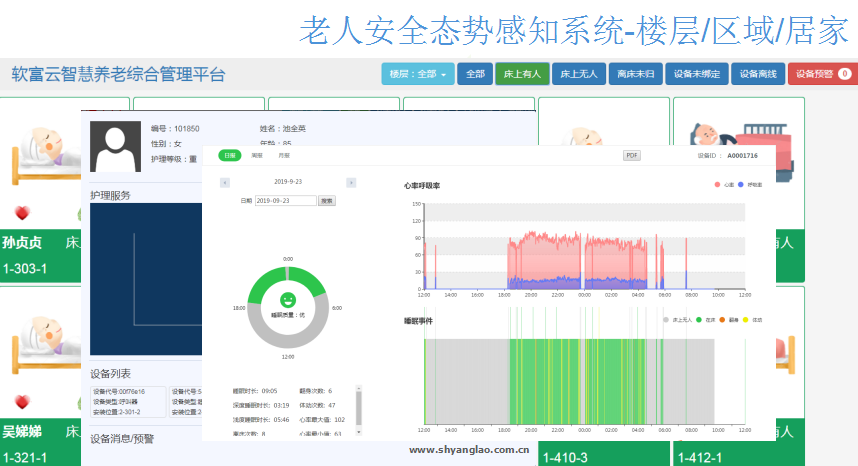Click the 深度睡眠时长: 03:19 value
Screen dimensions: 858x466
[x=261, y=405]
